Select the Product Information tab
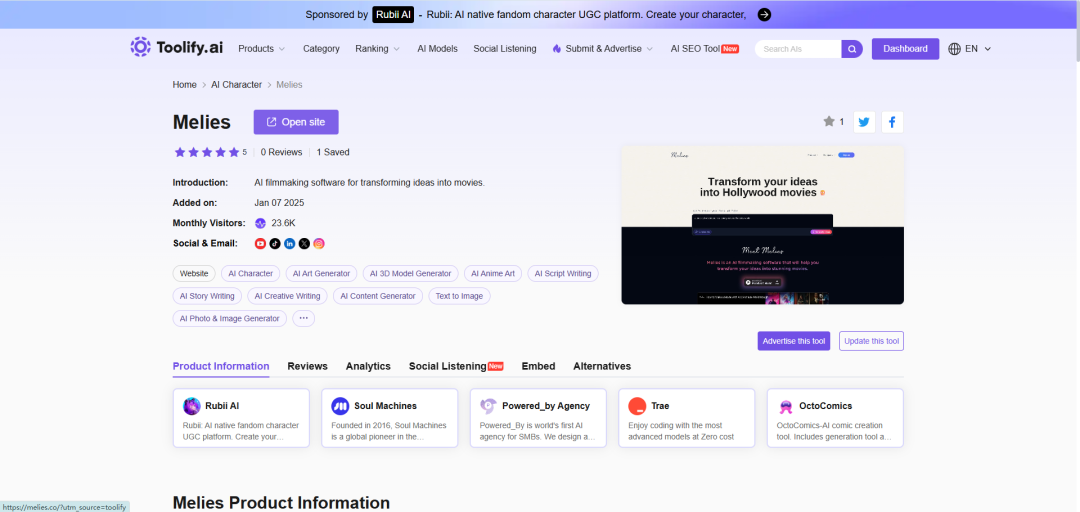This screenshot has width=1080, height=512. click(221, 366)
